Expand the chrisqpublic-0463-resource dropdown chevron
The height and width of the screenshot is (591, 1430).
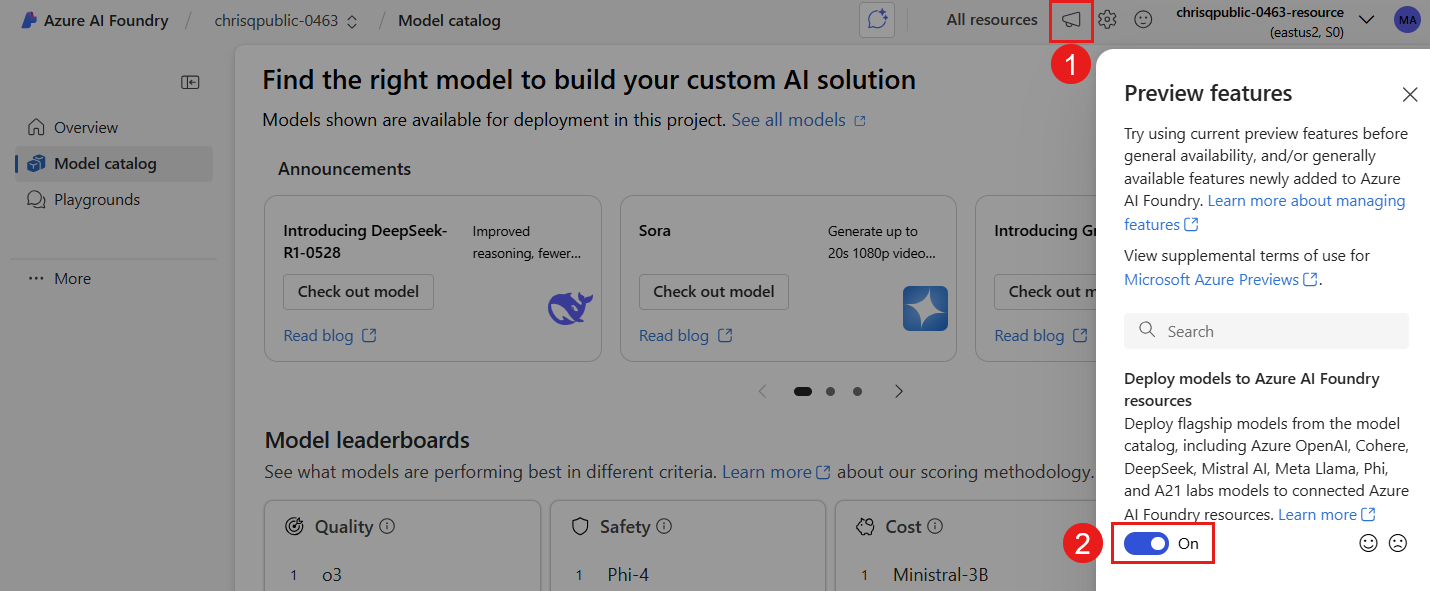point(1368,20)
